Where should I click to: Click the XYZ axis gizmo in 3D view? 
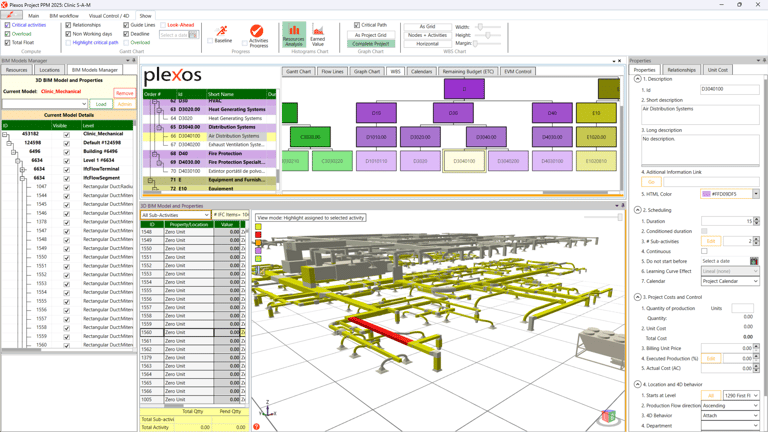click(267, 409)
